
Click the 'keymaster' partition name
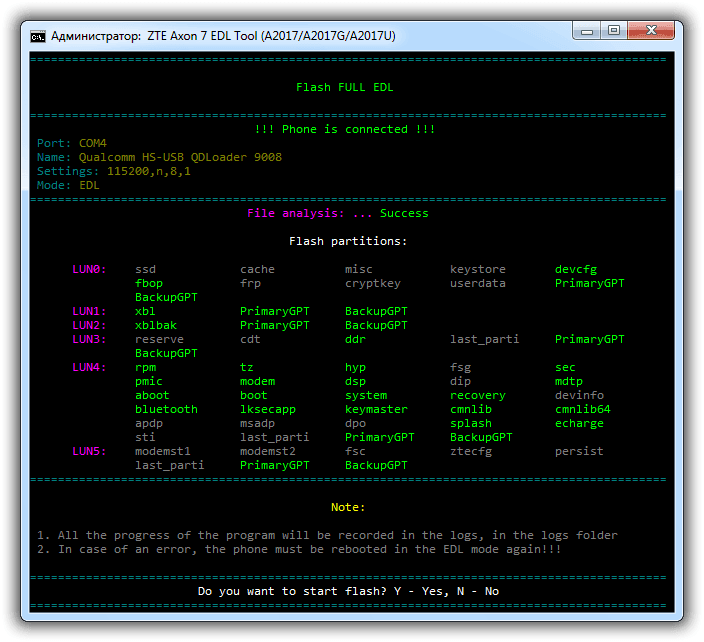click(376, 409)
